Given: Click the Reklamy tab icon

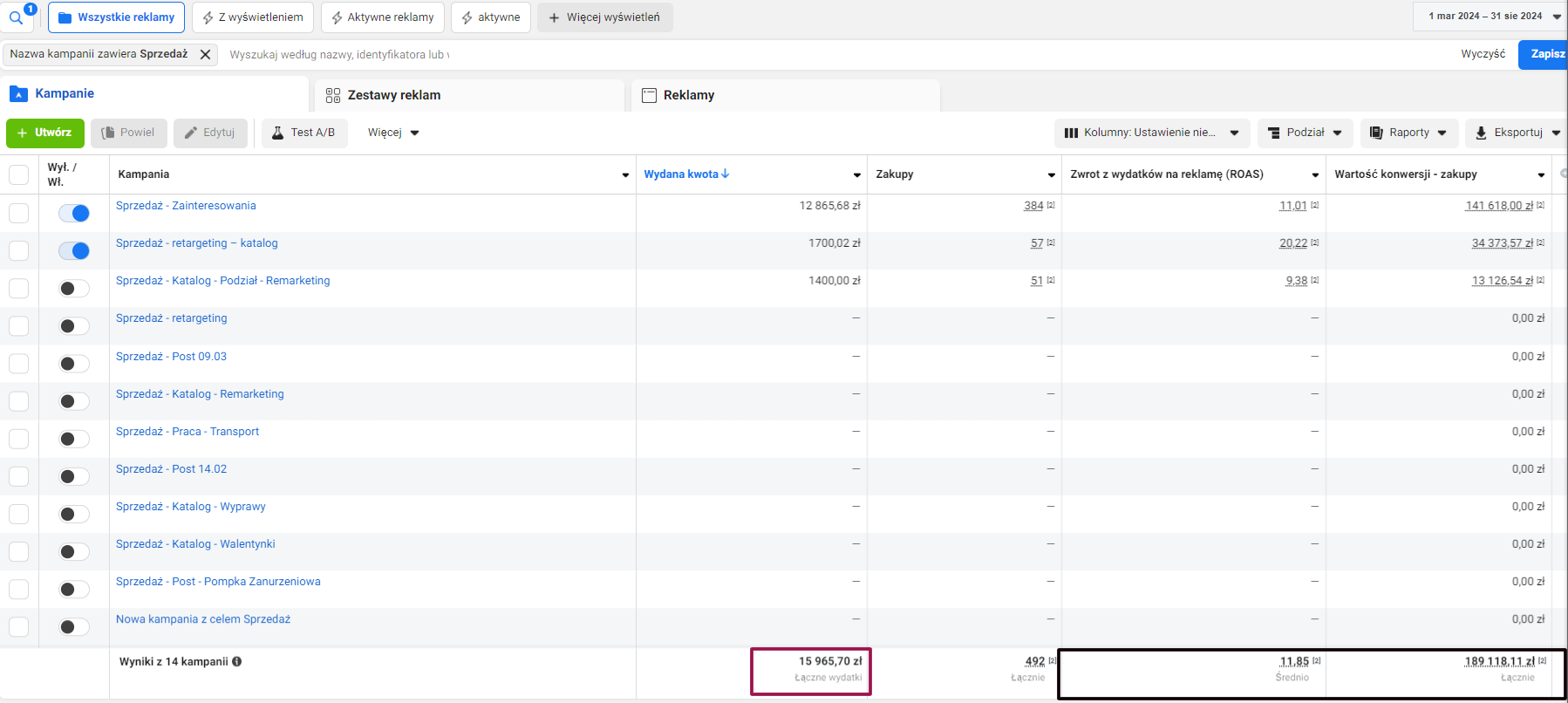Looking at the screenshot, I should pos(649,95).
